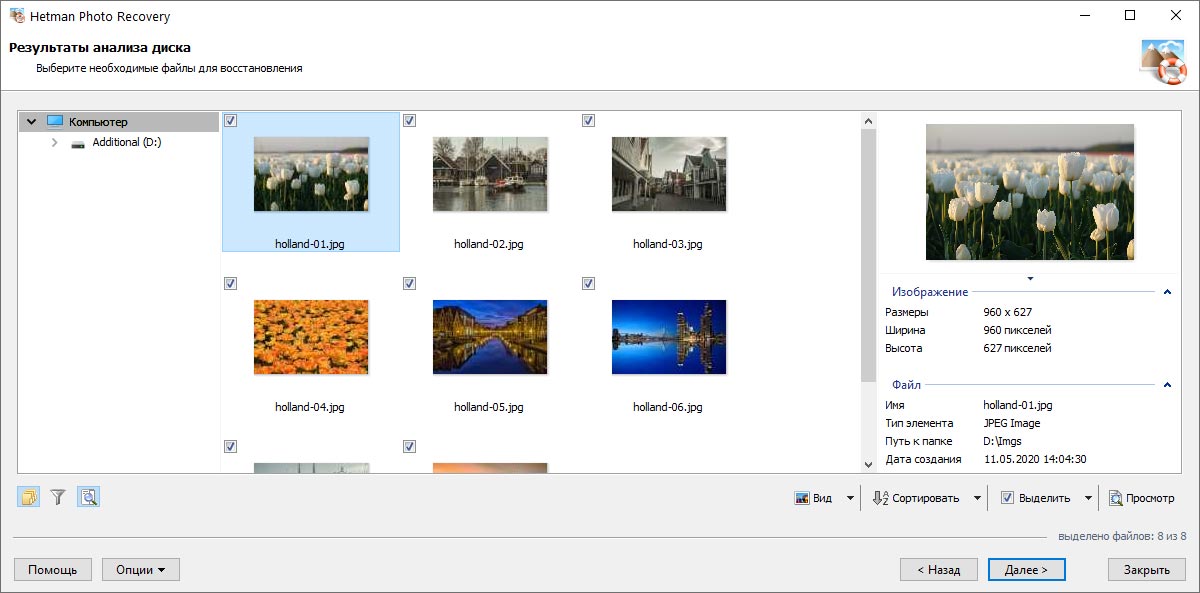Collapse the Компьютер tree node
Screen dimensions: 1200x593
(x=32, y=122)
